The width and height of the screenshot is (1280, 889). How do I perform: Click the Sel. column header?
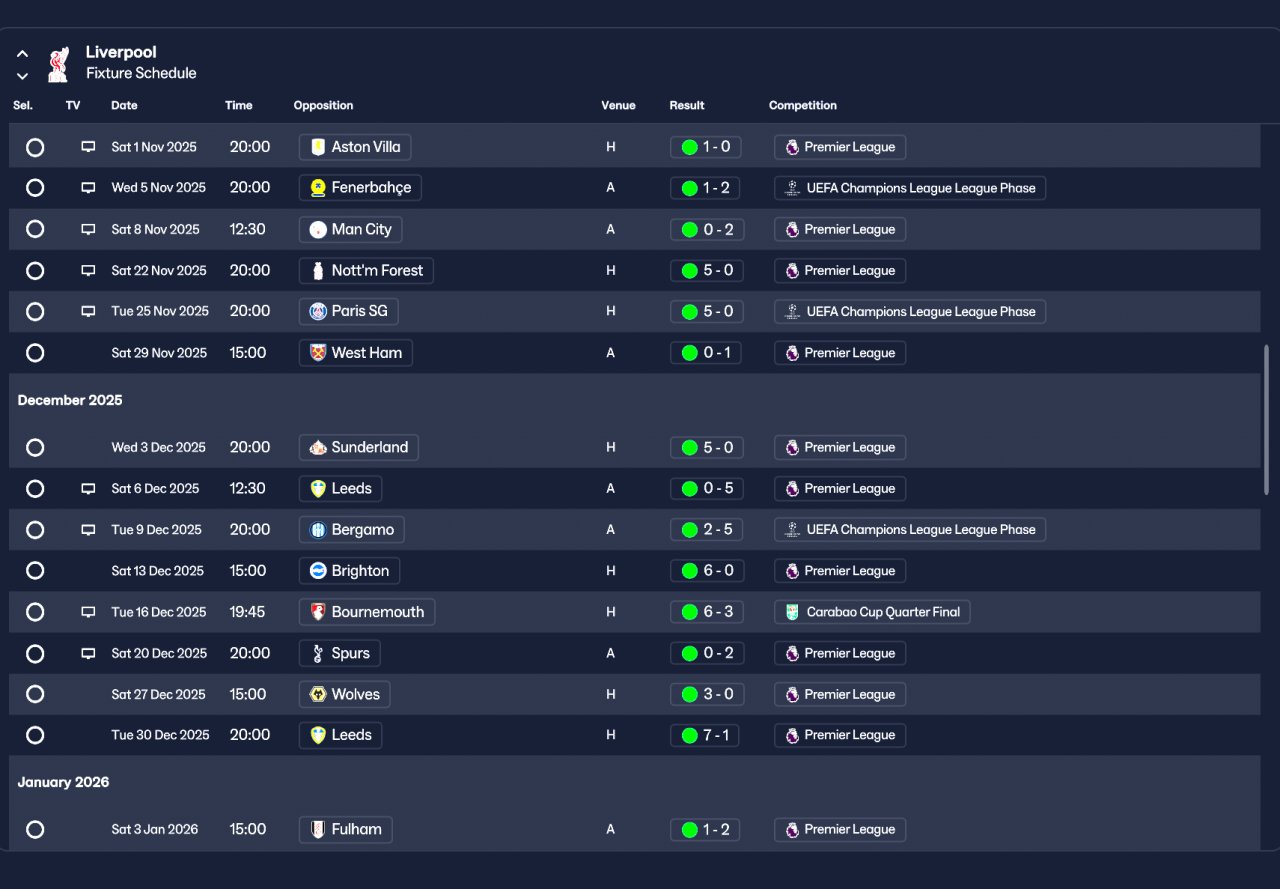(23, 105)
